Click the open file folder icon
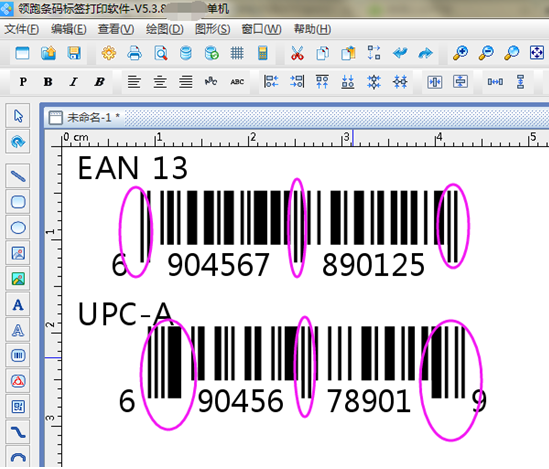Viewport: 549px width, 469px height. (48, 53)
